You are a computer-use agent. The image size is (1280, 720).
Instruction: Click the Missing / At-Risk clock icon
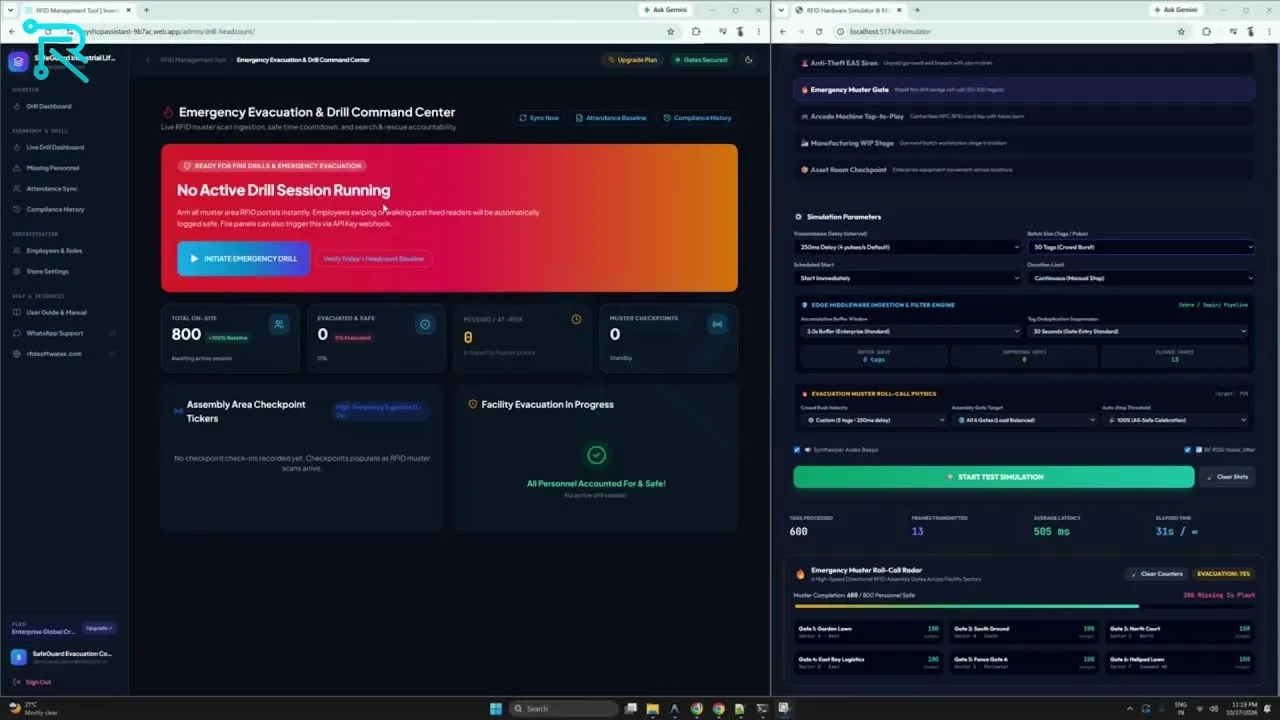pyautogui.click(x=576, y=320)
